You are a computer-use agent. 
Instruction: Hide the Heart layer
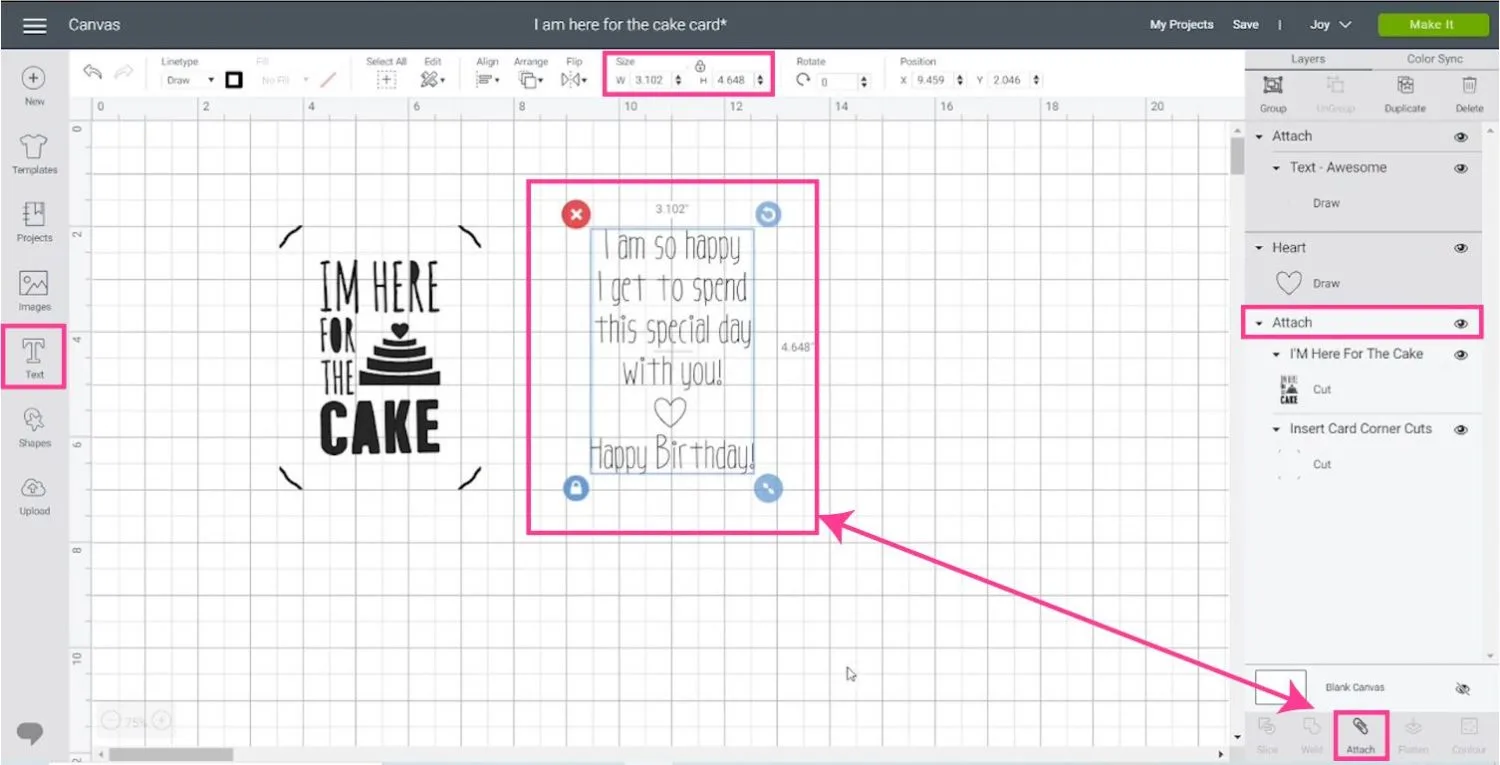pyautogui.click(x=1461, y=248)
